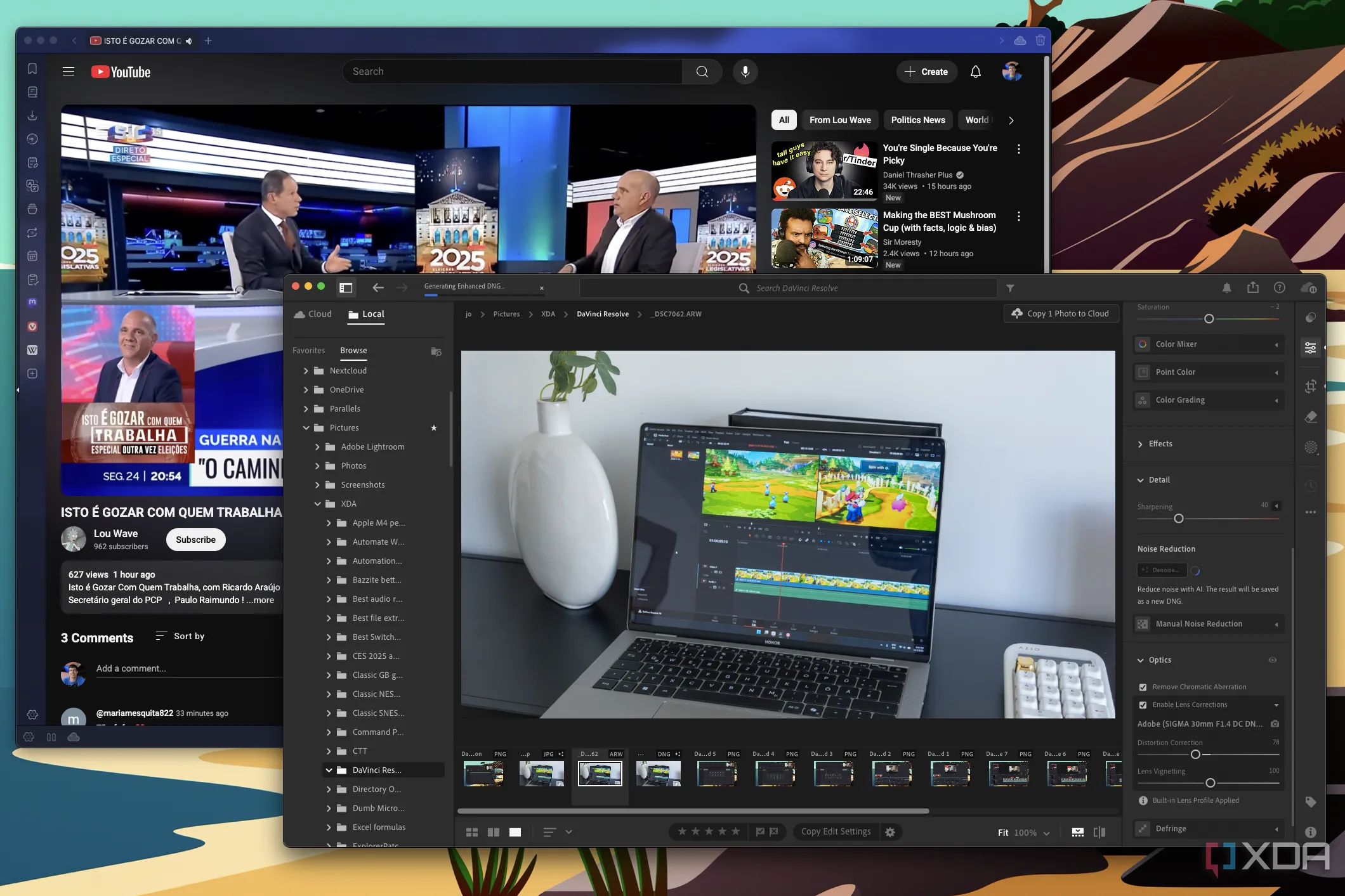Open the crop and rotate tool
Image resolution: width=1345 pixels, height=896 pixels.
pos(1311,386)
